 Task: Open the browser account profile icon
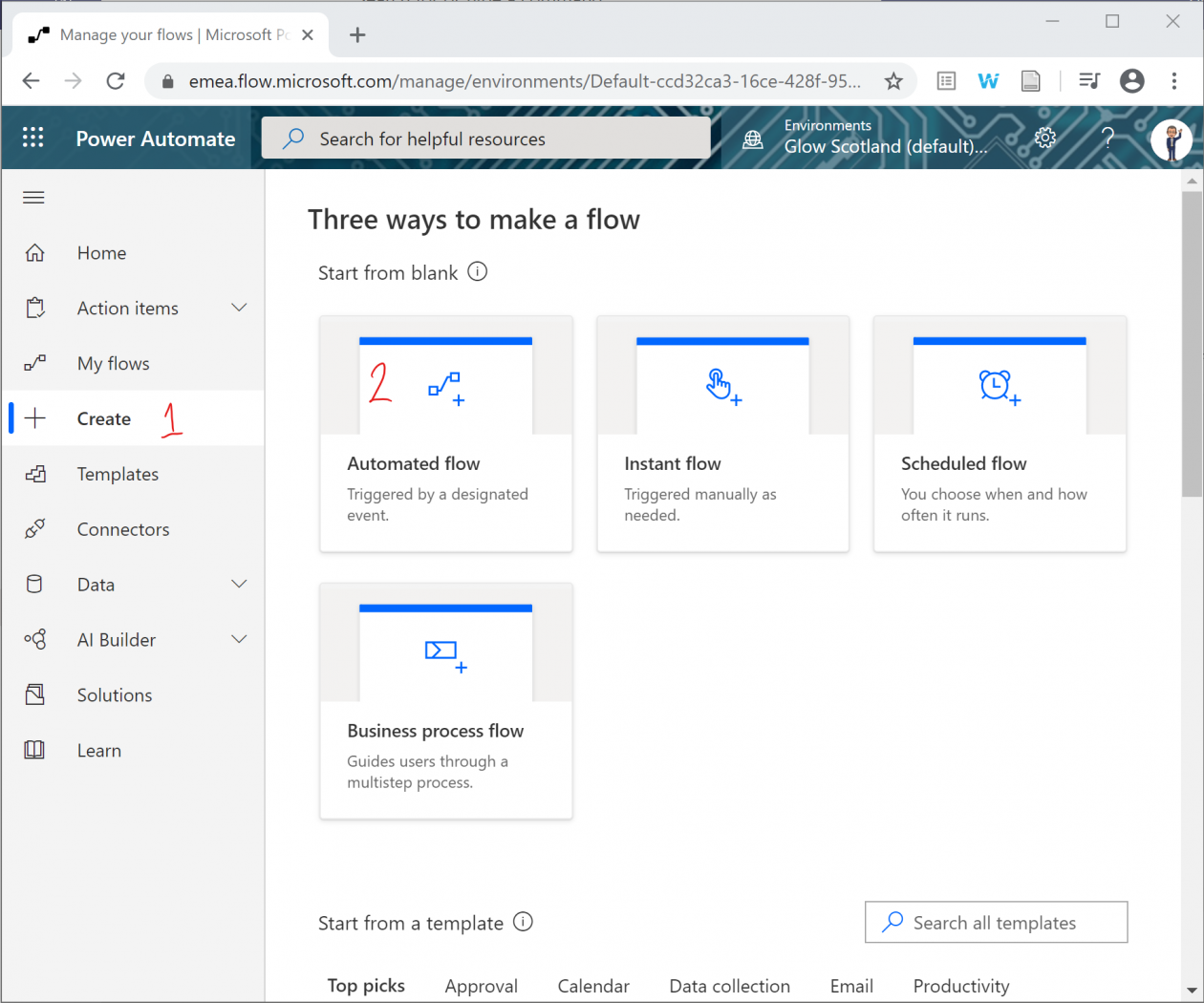coord(1132,81)
